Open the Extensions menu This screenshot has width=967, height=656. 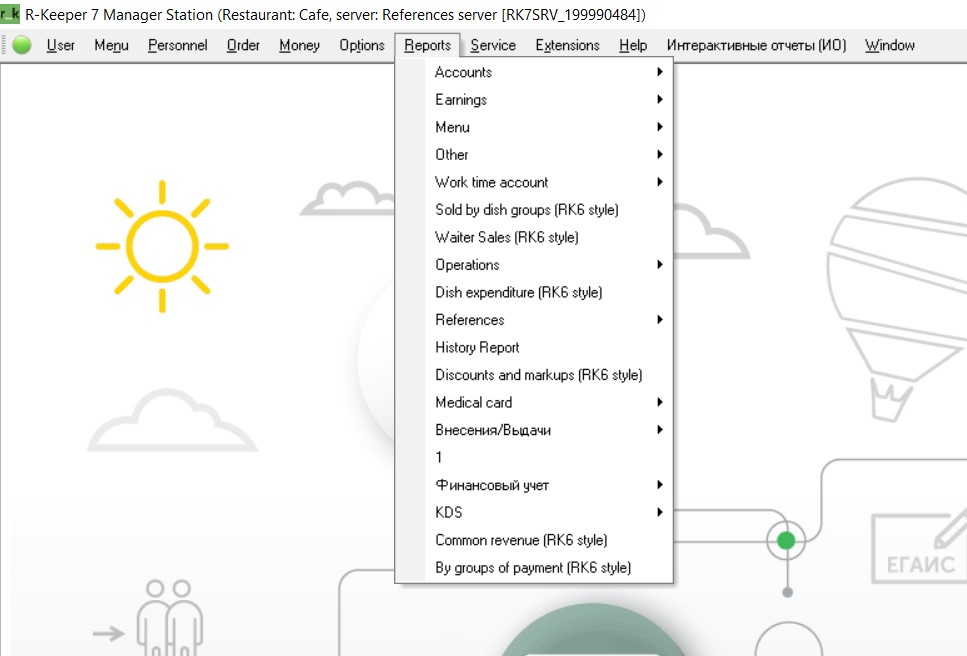pos(567,45)
